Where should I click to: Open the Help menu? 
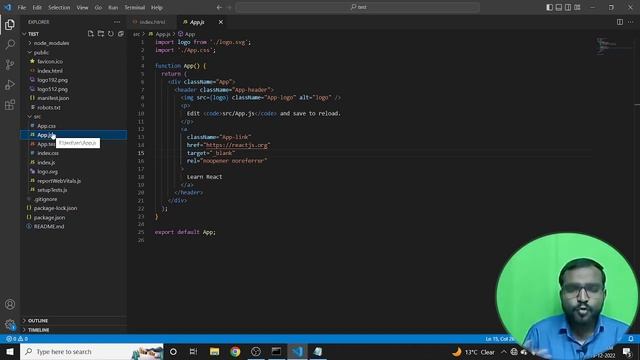tap(157, 7)
